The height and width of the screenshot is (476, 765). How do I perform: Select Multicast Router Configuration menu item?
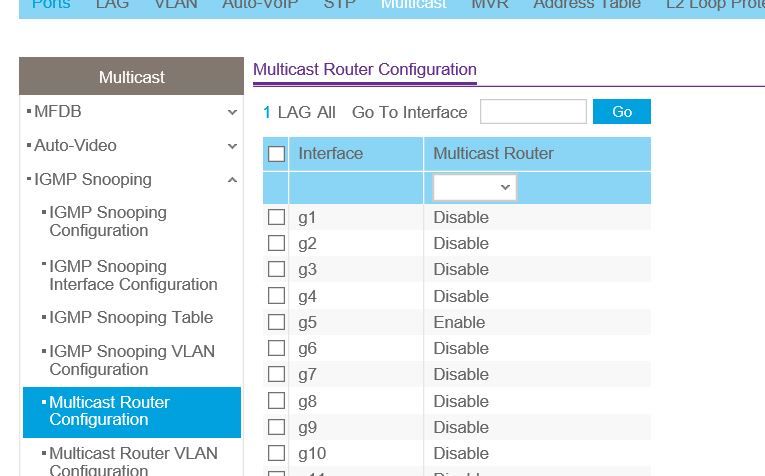pos(132,412)
